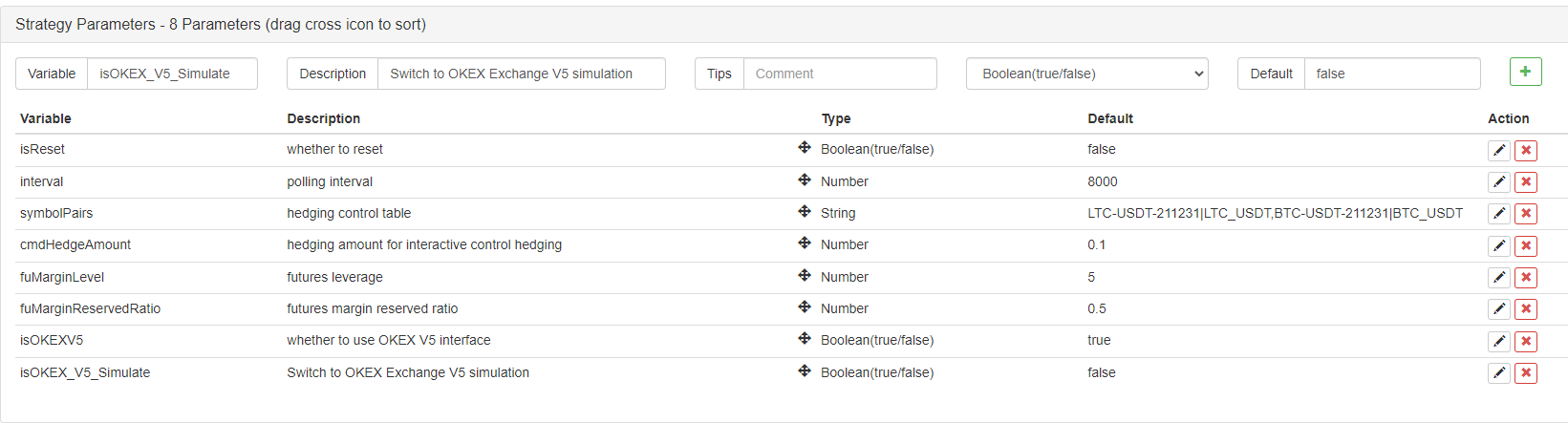Click the drag cross icon for isOKEXV5

(805, 338)
